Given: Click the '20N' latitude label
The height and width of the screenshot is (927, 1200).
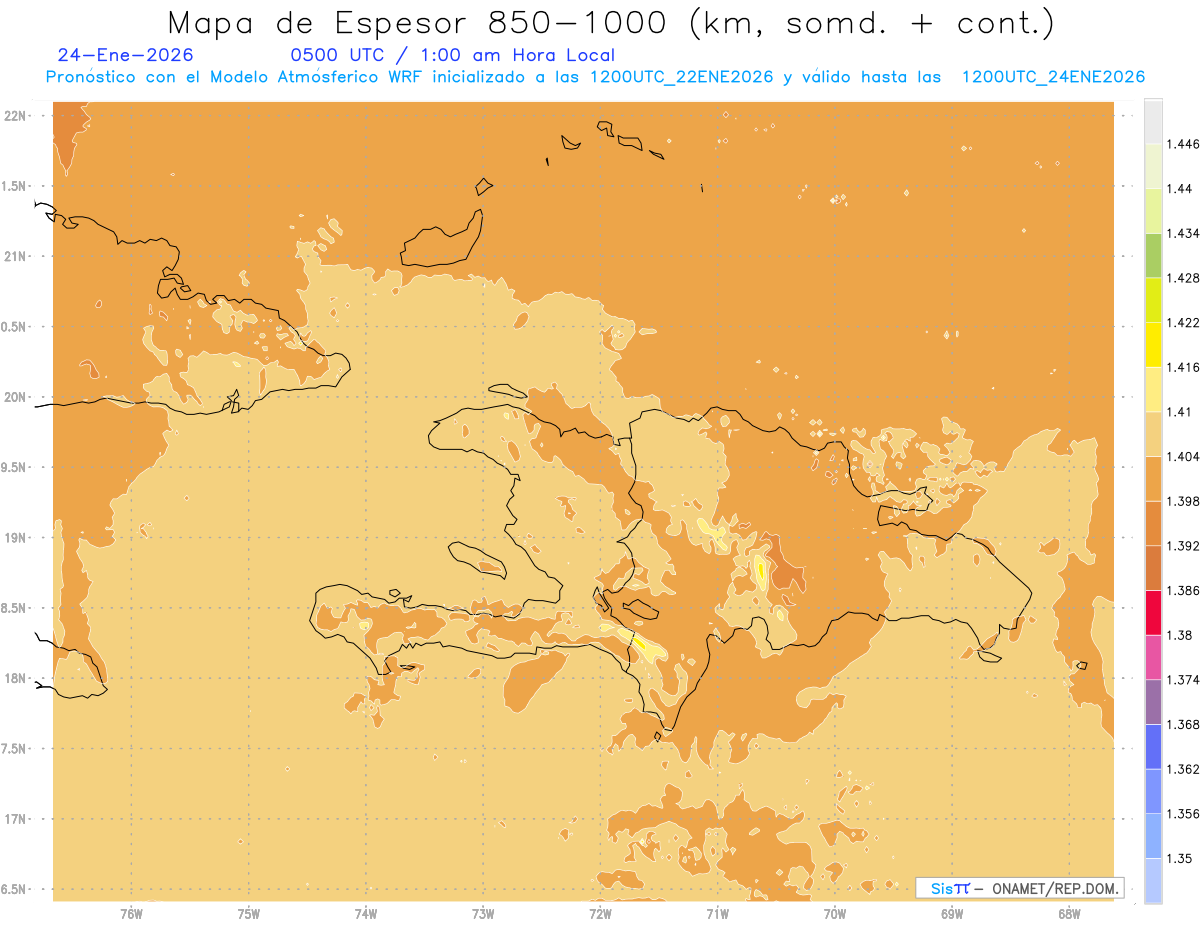Looking at the screenshot, I should point(17,397).
